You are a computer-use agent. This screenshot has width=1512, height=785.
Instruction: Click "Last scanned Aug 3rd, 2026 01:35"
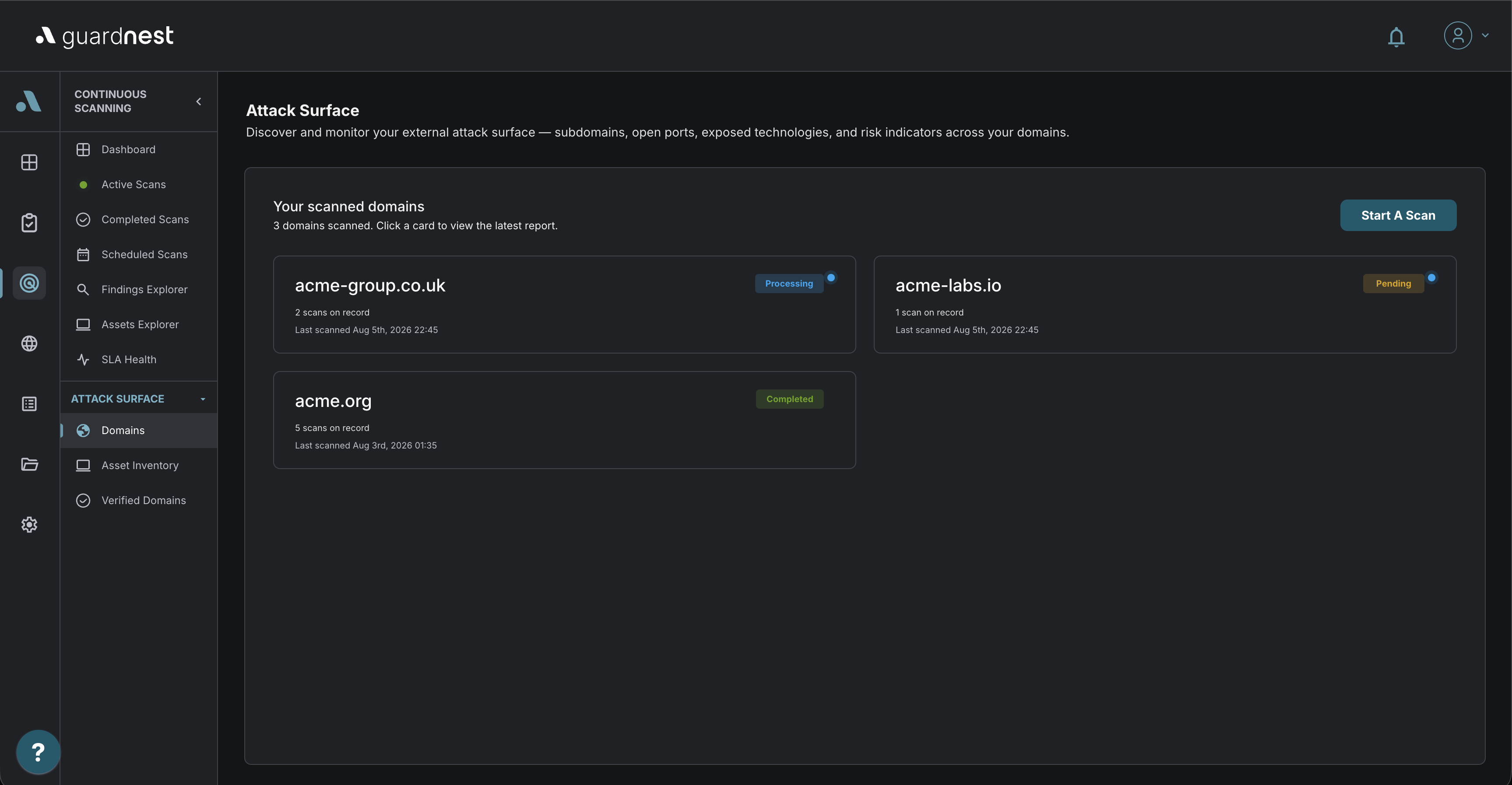click(366, 446)
